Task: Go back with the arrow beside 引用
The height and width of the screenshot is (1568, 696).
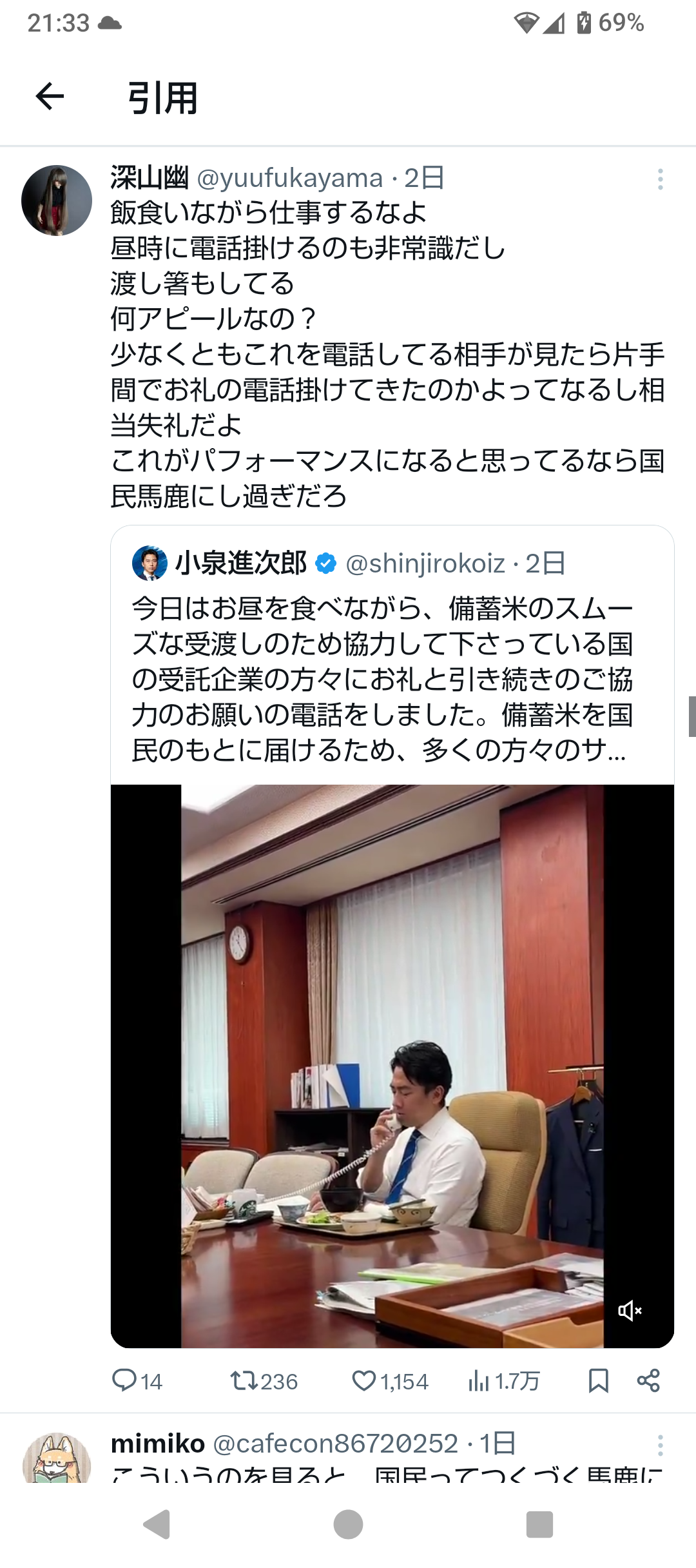Action: point(50,97)
